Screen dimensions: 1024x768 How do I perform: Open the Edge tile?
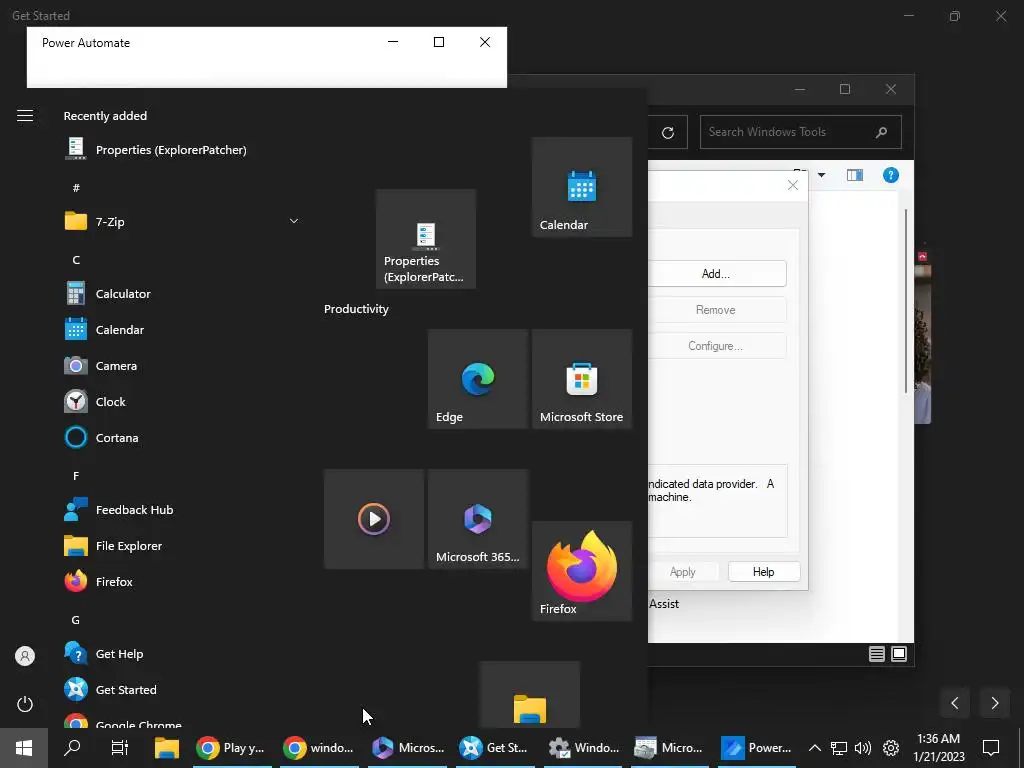point(477,379)
